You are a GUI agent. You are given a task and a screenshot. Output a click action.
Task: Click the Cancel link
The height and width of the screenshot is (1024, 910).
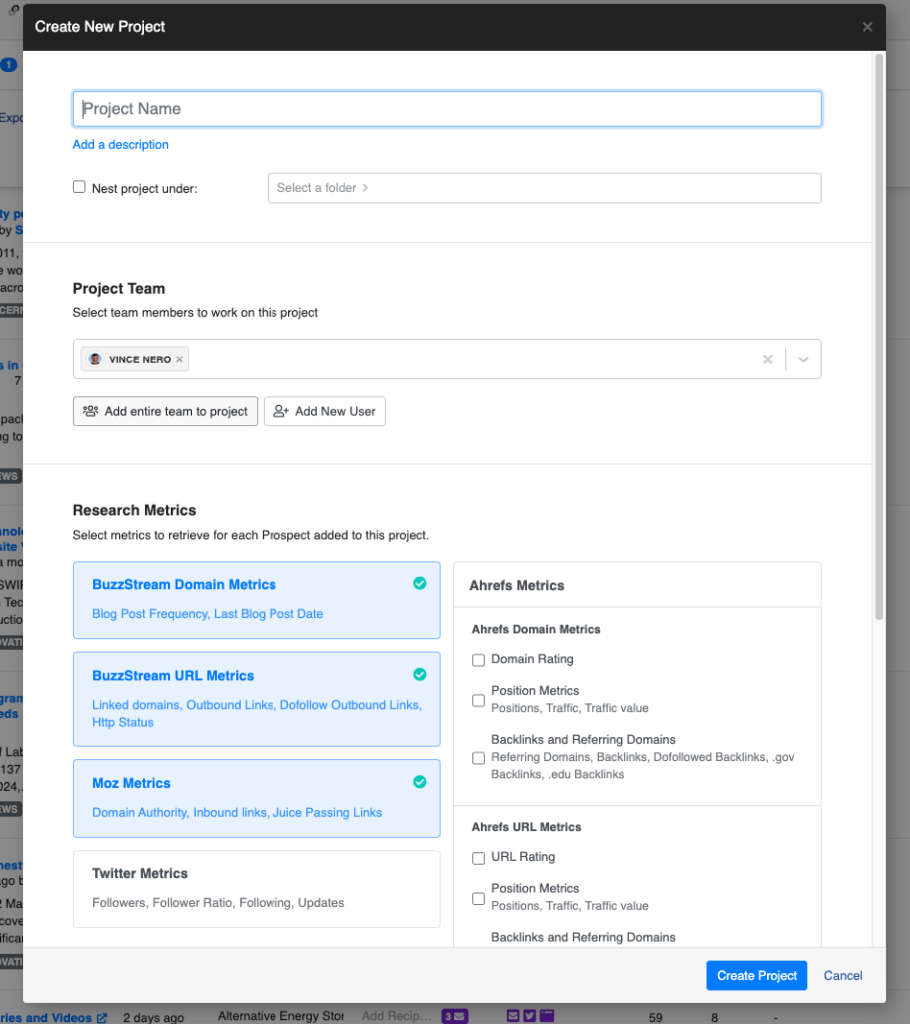coord(843,976)
